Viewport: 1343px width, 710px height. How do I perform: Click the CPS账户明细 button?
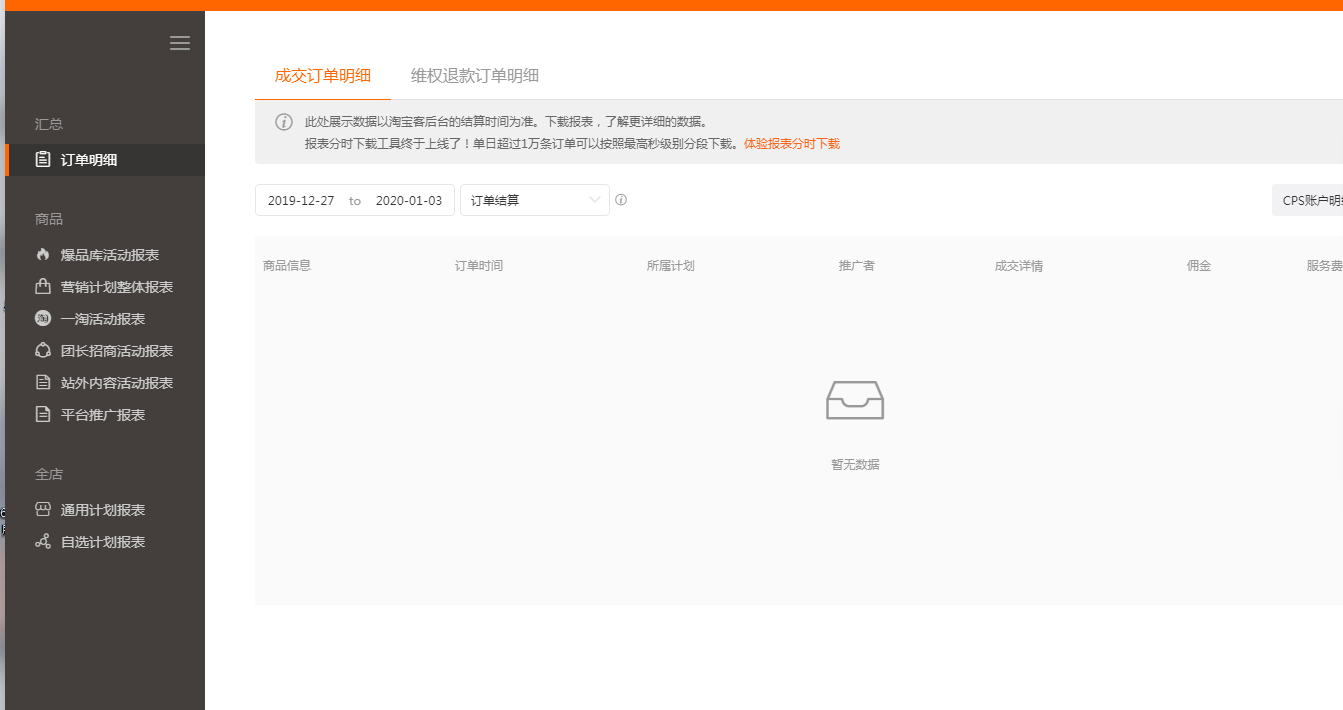[1310, 200]
